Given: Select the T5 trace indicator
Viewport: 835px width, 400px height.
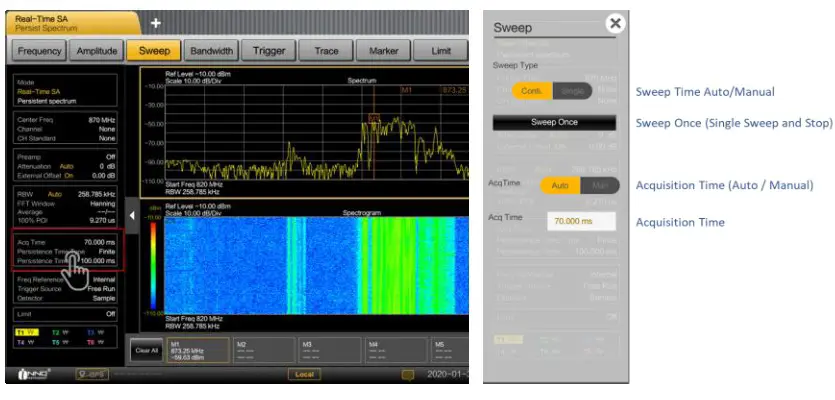Looking at the screenshot, I should click(x=61, y=342).
